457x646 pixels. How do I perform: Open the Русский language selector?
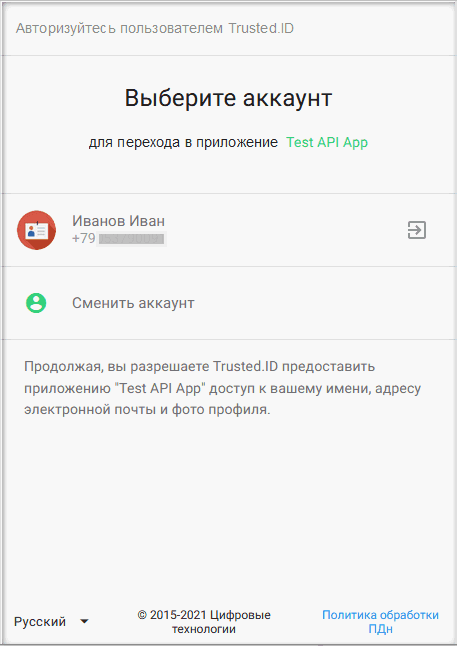(52, 621)
